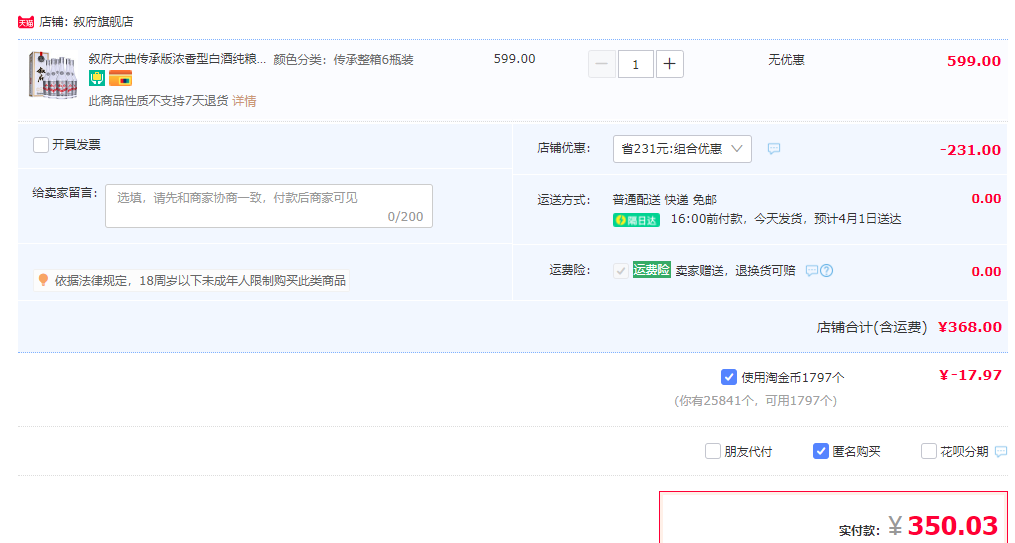
Task: Enable the 花呗分期 installment checkbox
Action: coord(929,451)
